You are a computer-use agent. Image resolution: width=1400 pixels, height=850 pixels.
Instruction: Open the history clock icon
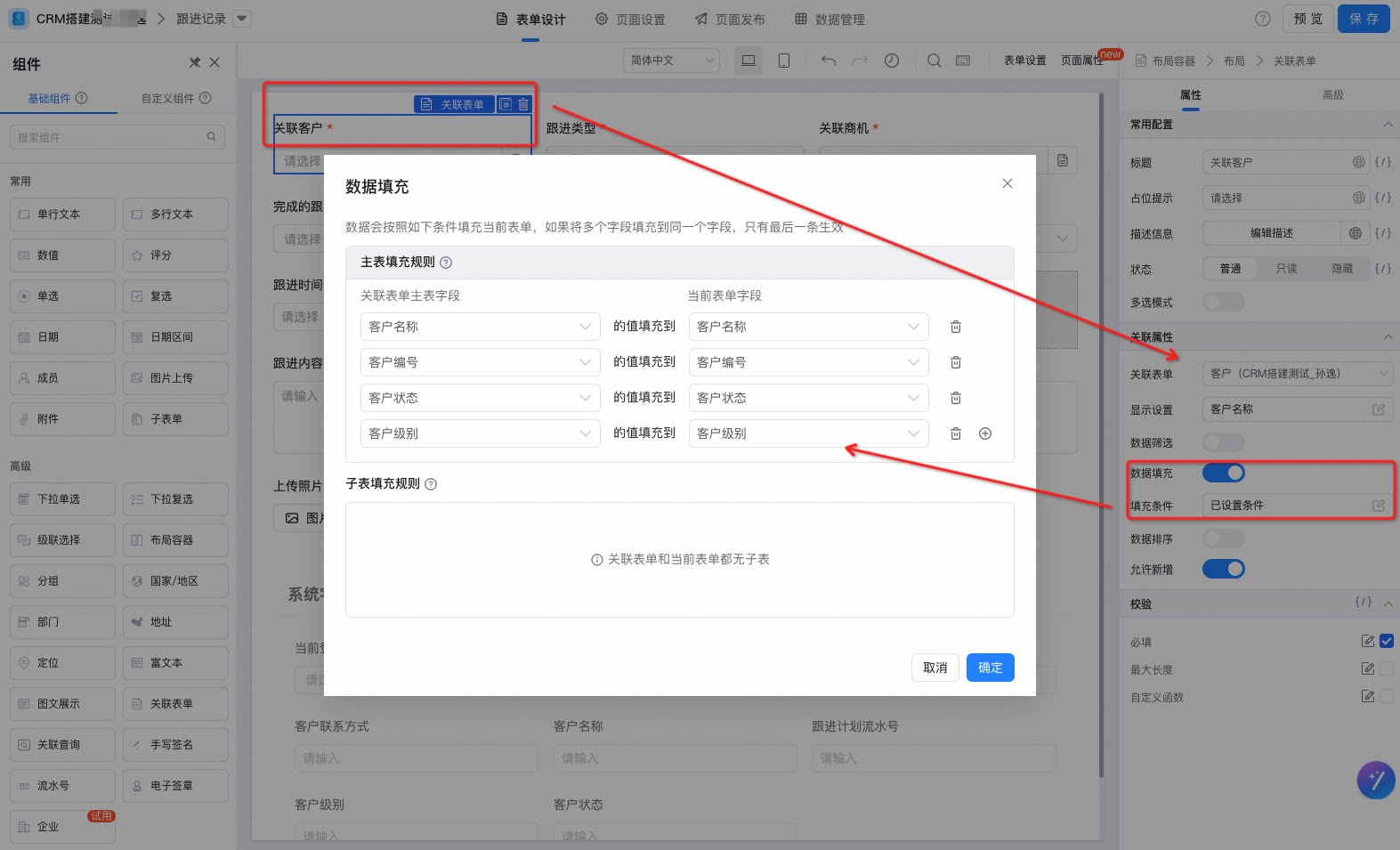[892, 61]
